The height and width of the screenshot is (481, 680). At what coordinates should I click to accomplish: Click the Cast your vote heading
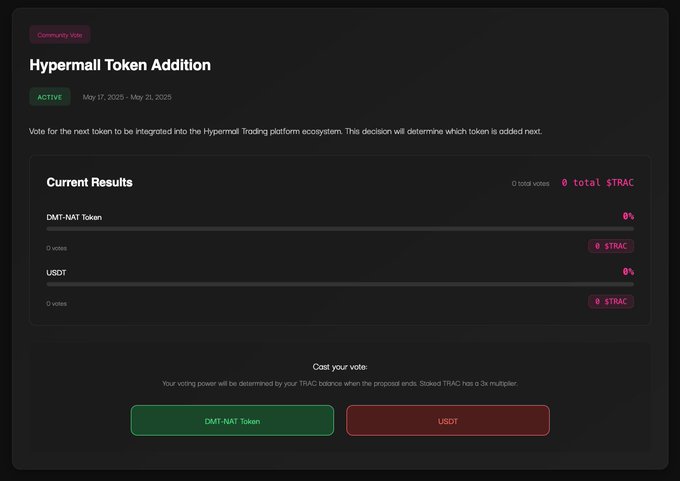tap(340, 367)
